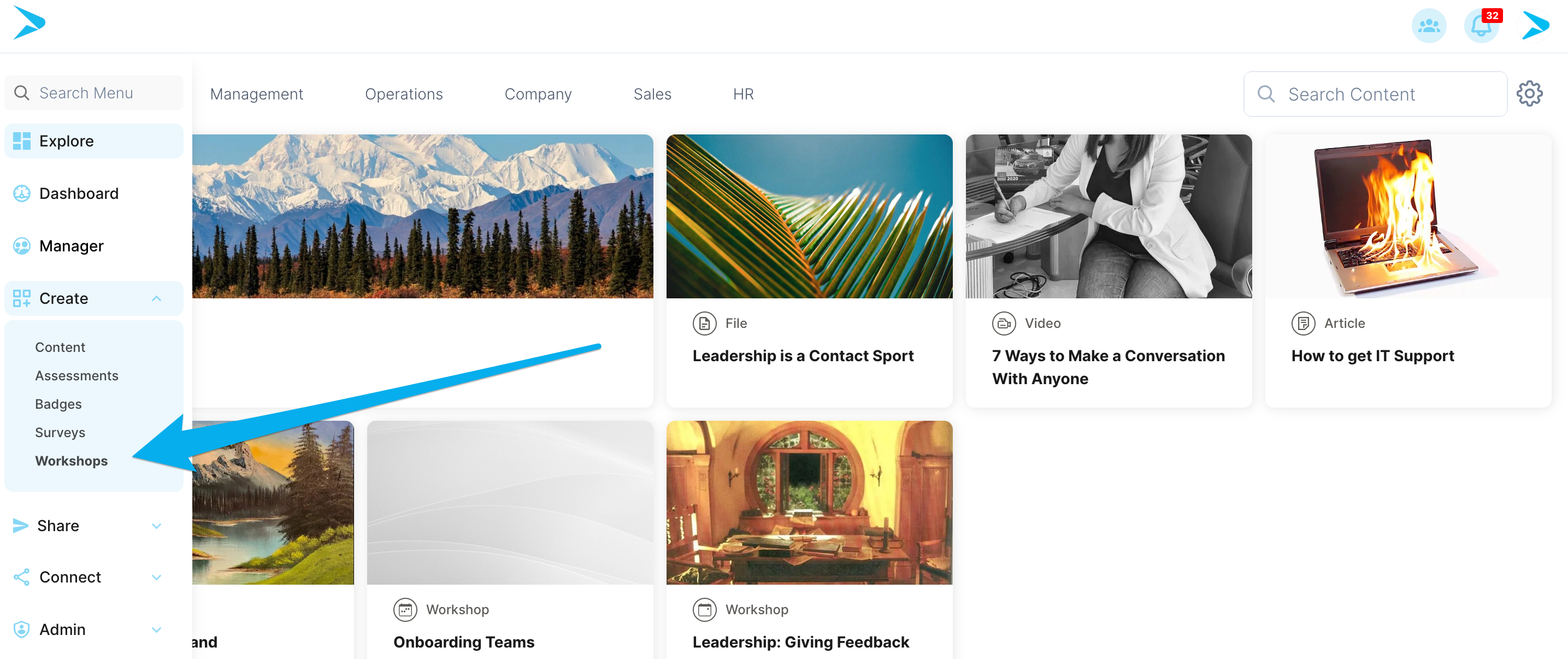Click the Dashboard gauge icon
Image resolution: width=1568 pixels, height=659 pixels.
coord(22,193)
